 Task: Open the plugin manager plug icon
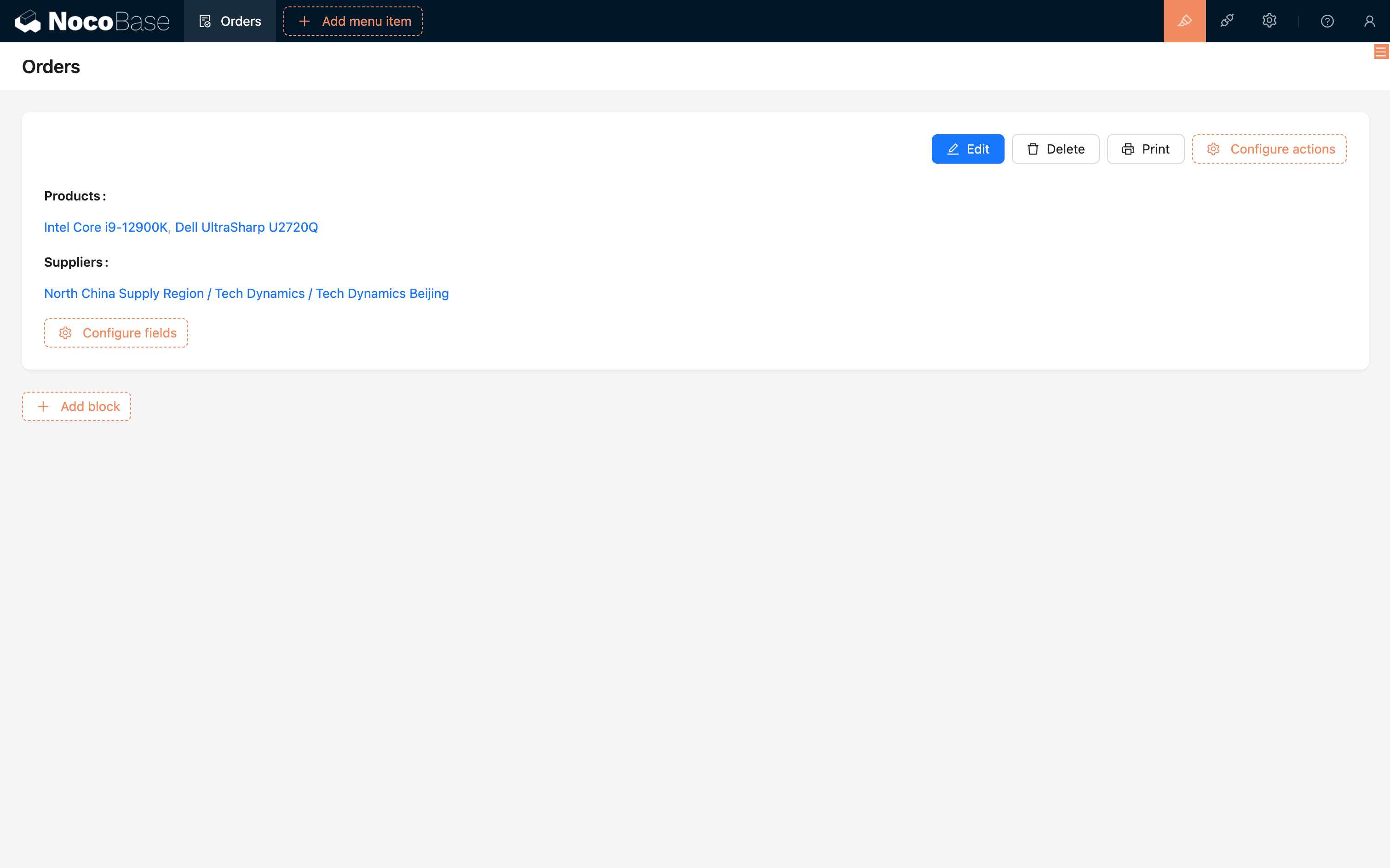[x=1227, y=21]
